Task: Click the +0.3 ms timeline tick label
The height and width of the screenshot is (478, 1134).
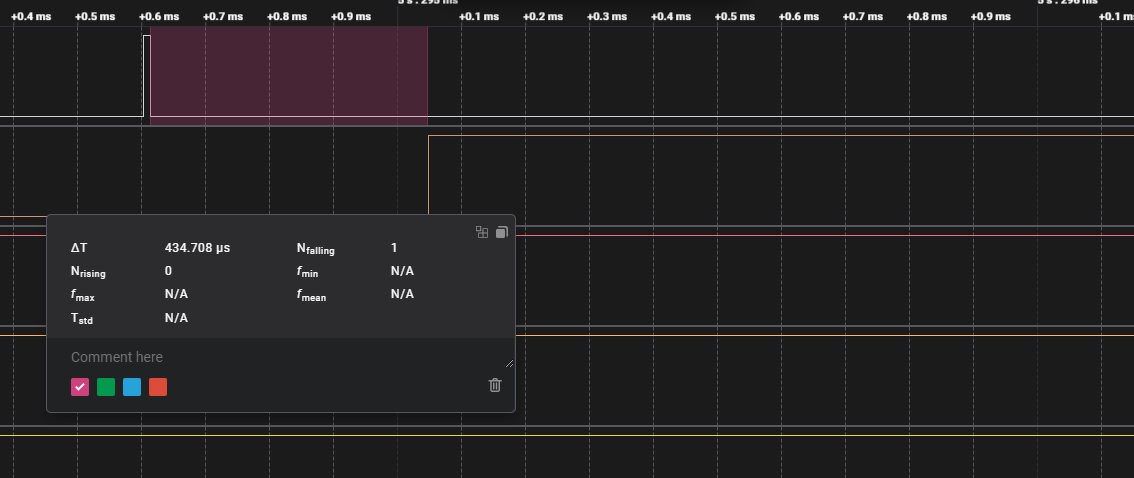Action: point(605,16)
